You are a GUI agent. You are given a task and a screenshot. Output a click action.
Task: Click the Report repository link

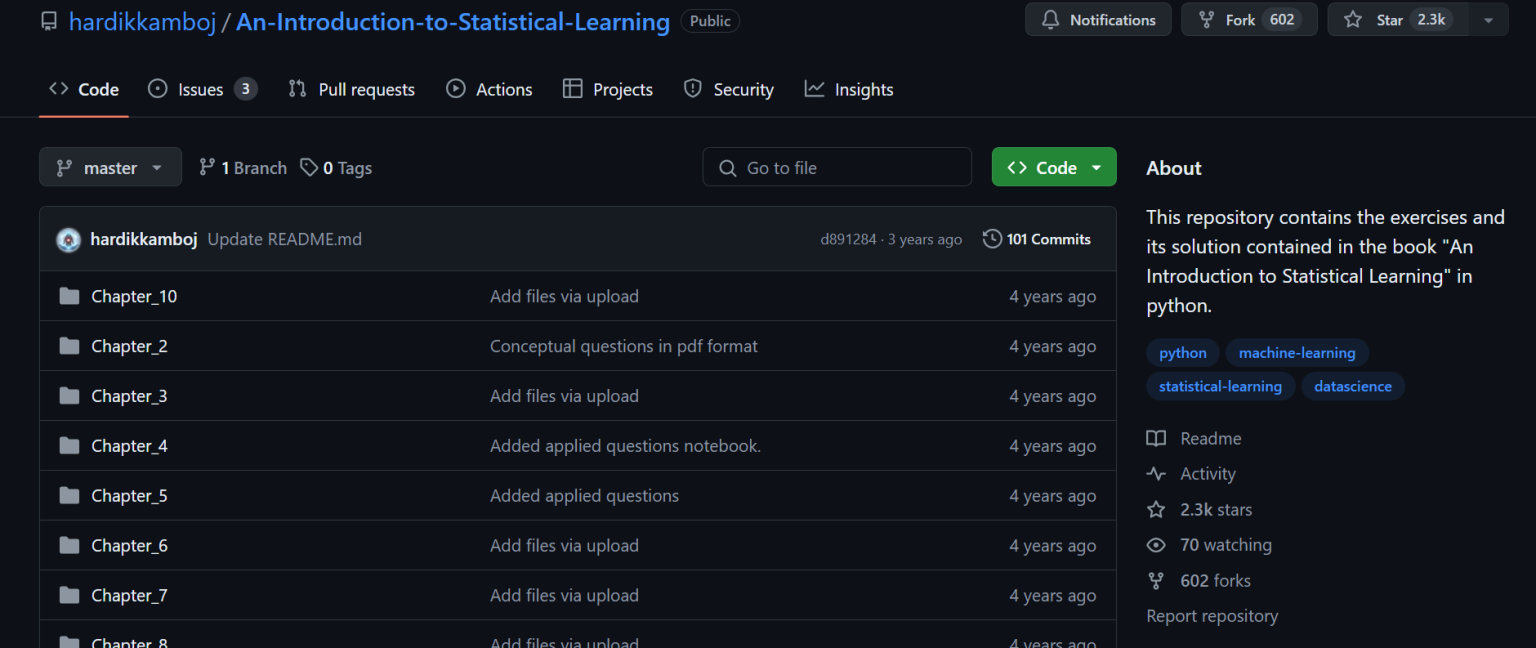1212,616
